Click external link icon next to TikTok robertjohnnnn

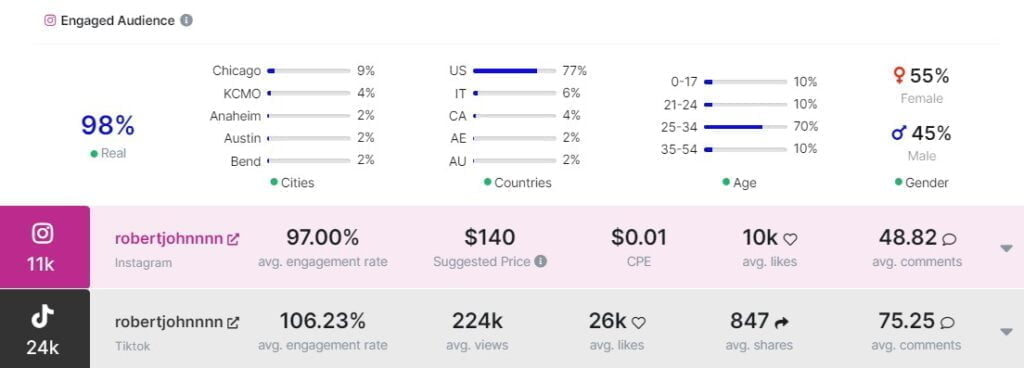[232, 322]
